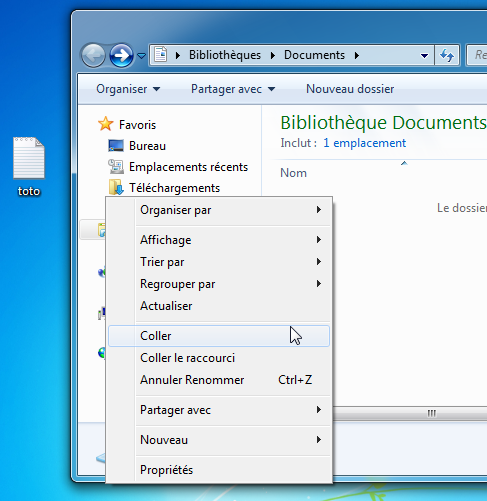487x501 pixels.
Task: Select Bibliothèques in the address path
Action: point(225,55)
